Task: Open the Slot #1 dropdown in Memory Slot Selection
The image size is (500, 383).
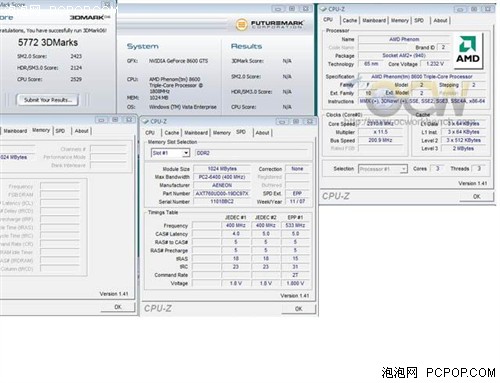Action: [186, 153]
